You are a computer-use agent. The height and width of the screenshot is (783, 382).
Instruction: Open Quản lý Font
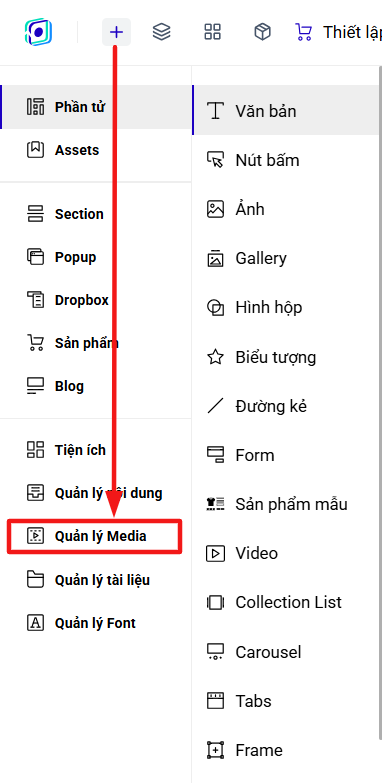[96, 623]
